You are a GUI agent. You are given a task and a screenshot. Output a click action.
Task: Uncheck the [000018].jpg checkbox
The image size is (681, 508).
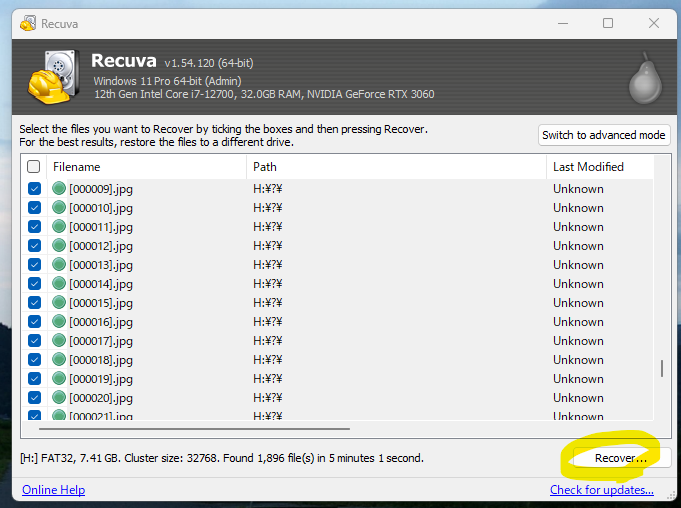click(34, 360)
